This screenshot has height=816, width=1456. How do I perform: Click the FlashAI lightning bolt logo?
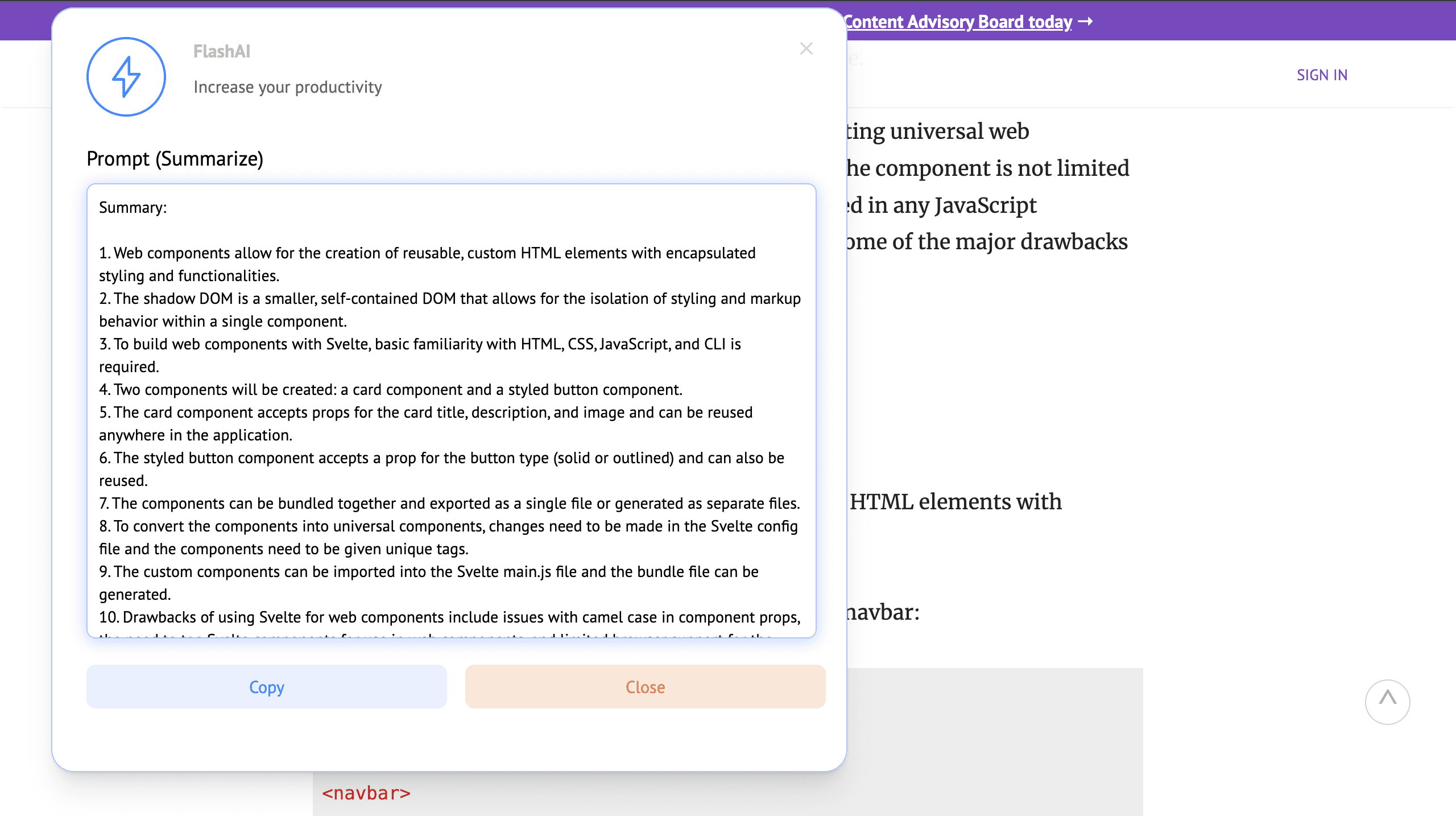point(126,77)
